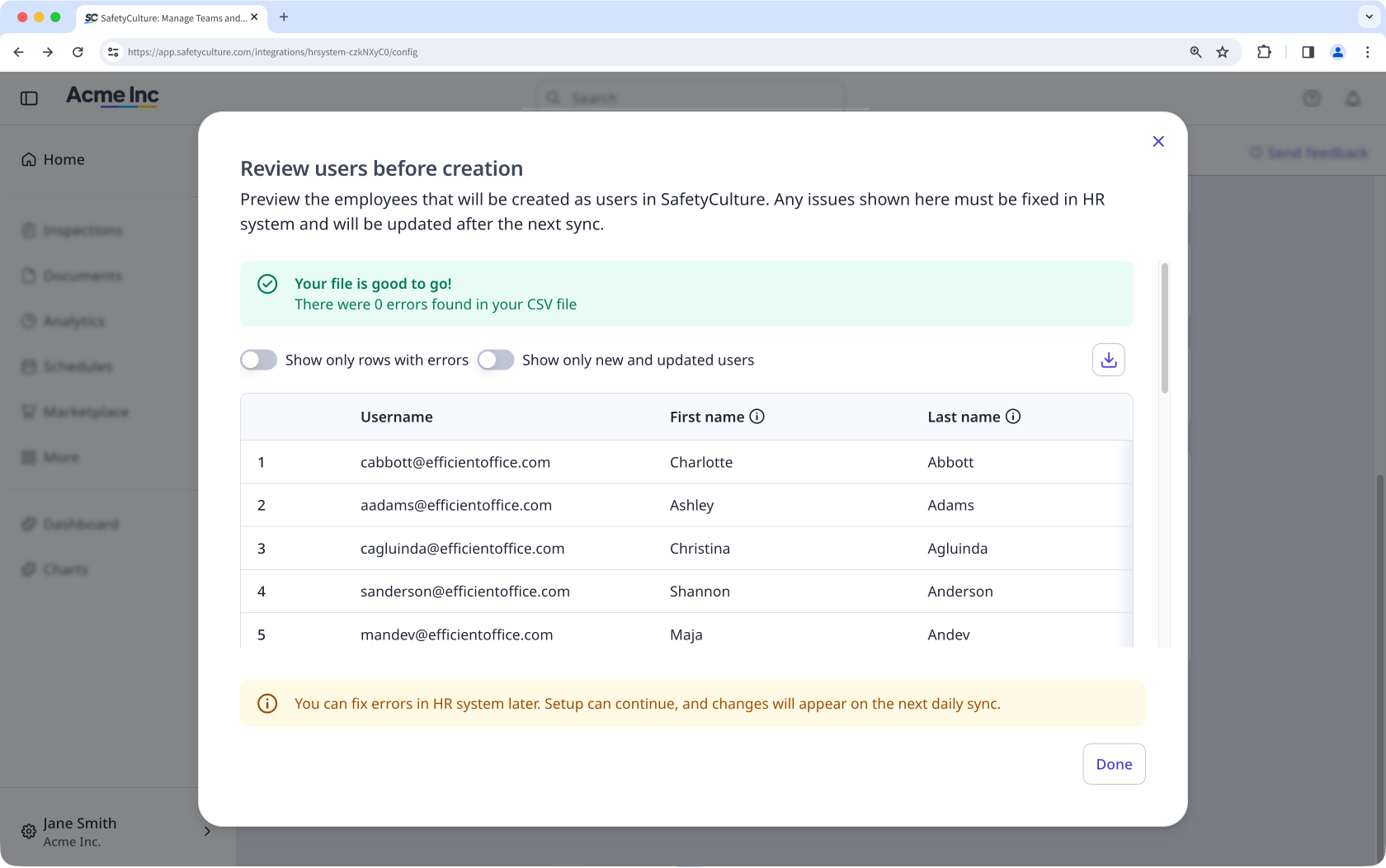Click the First name info icon

tap(757, 417)
